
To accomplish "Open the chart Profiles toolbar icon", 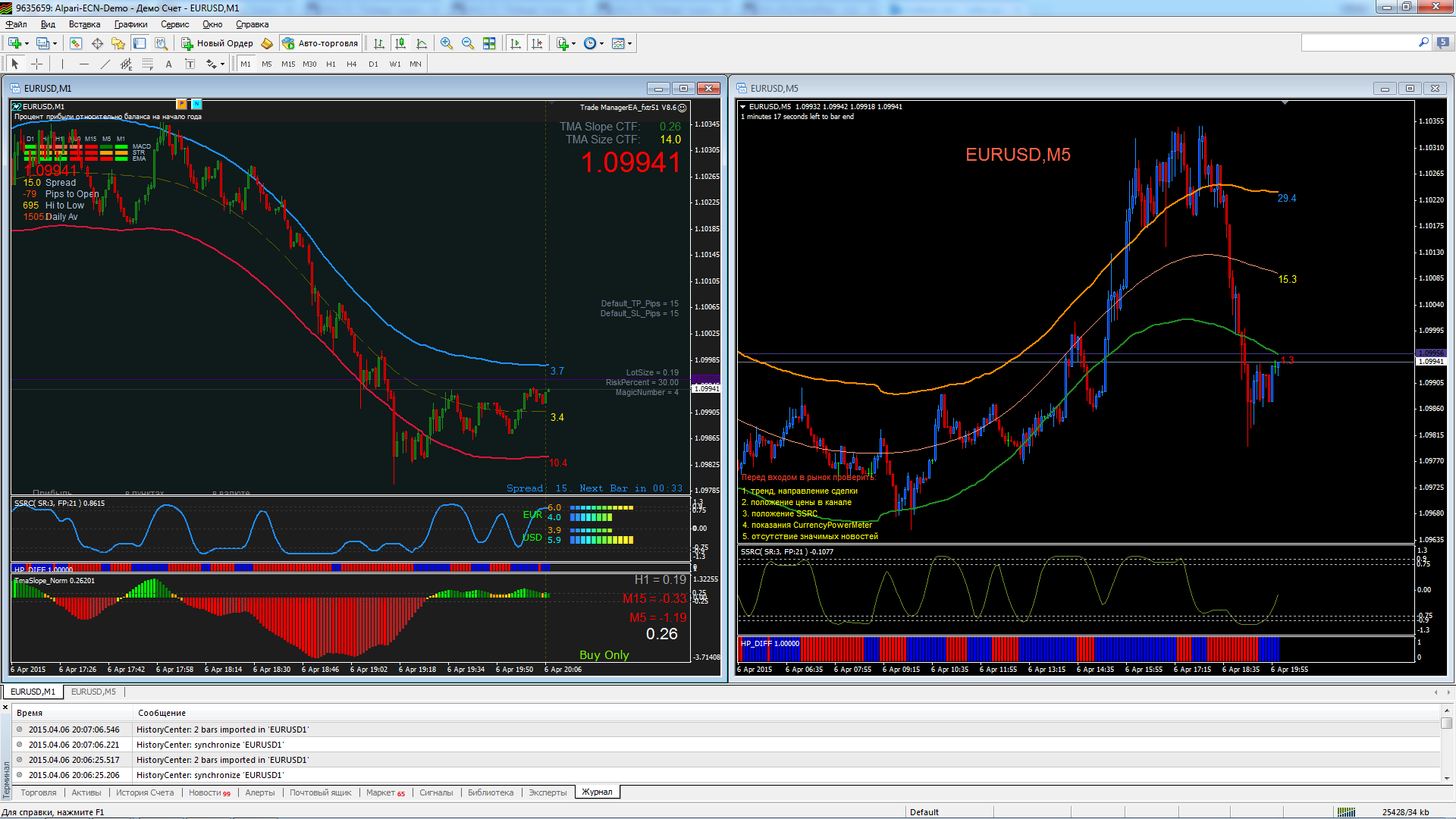I will [x=42, y=43].
